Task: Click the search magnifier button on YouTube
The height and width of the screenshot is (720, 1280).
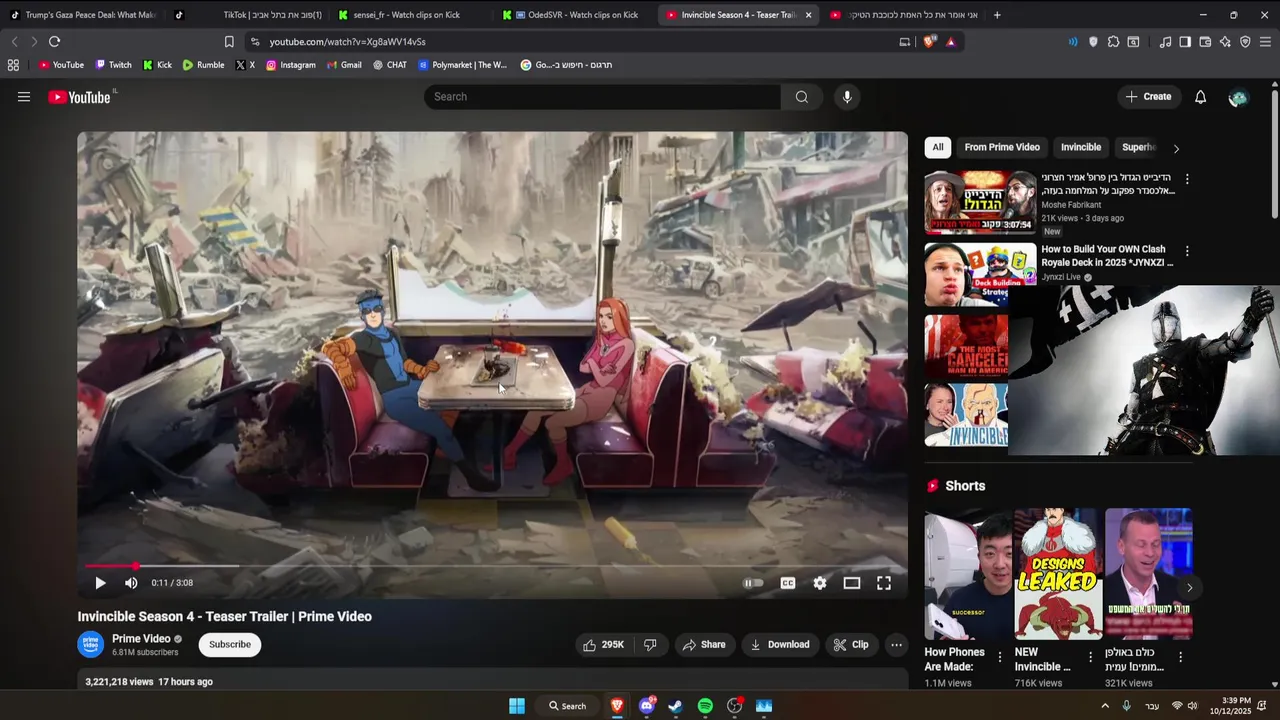Action: click(x=801, y=97)
